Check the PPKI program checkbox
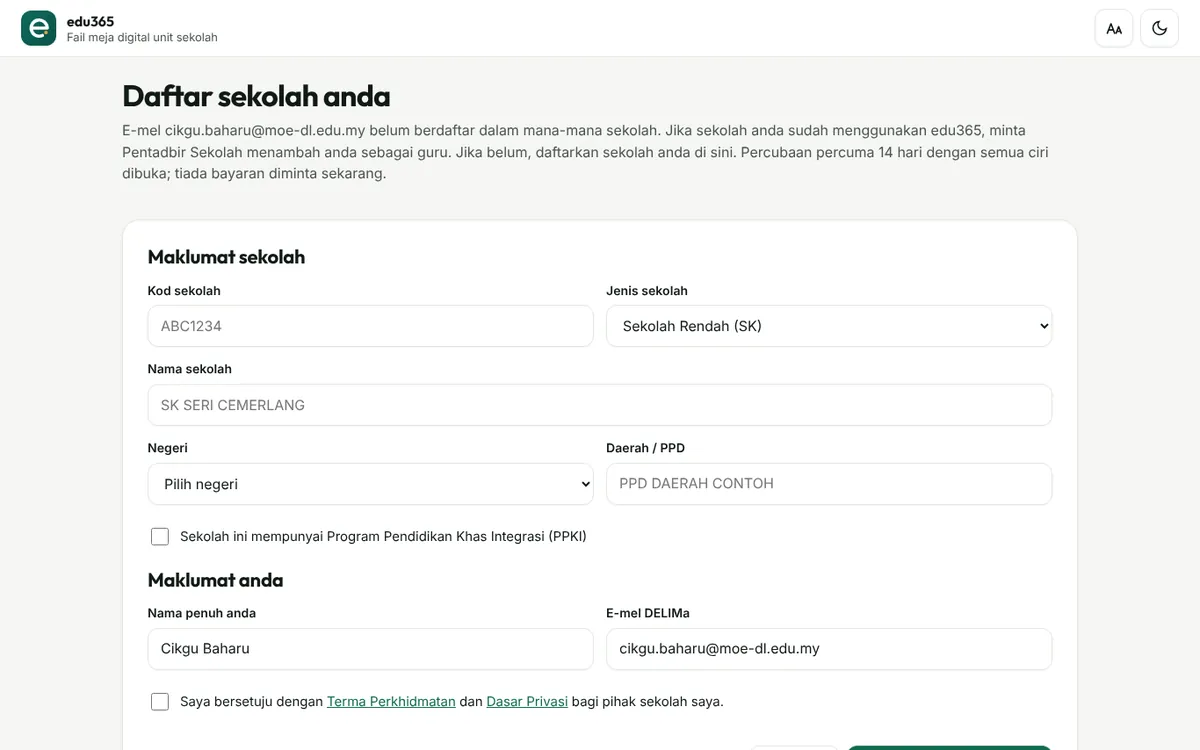Screen dimensions: 1200x750 (160, 537)
